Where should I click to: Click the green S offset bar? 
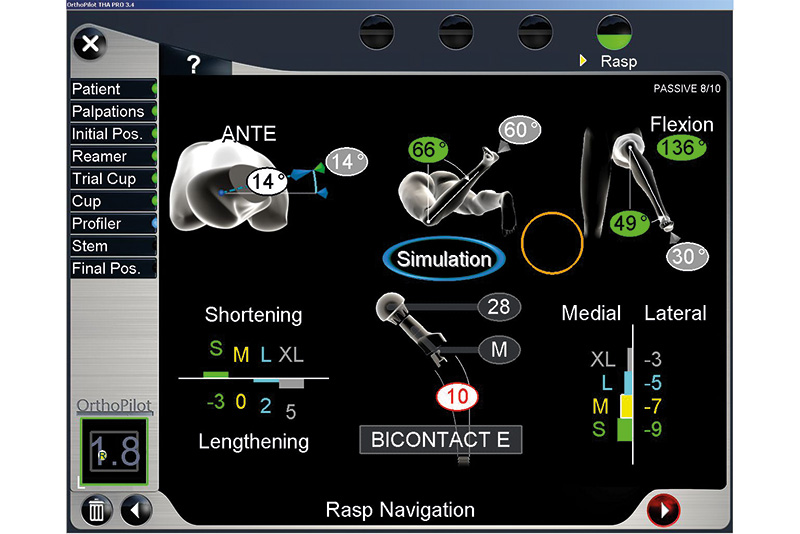(624, 429)
